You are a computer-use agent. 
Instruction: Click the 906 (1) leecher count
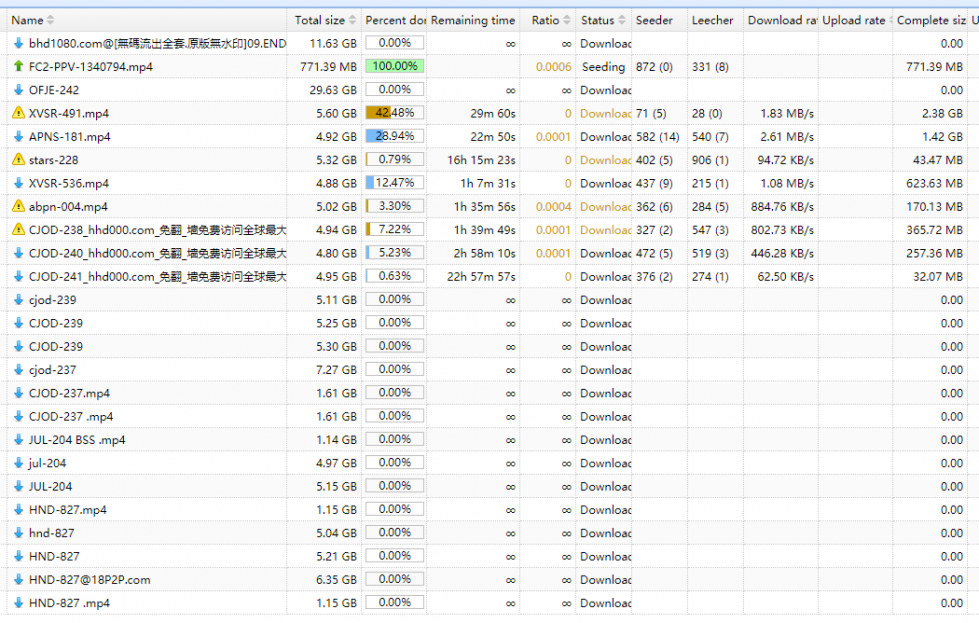pos(710,160)
